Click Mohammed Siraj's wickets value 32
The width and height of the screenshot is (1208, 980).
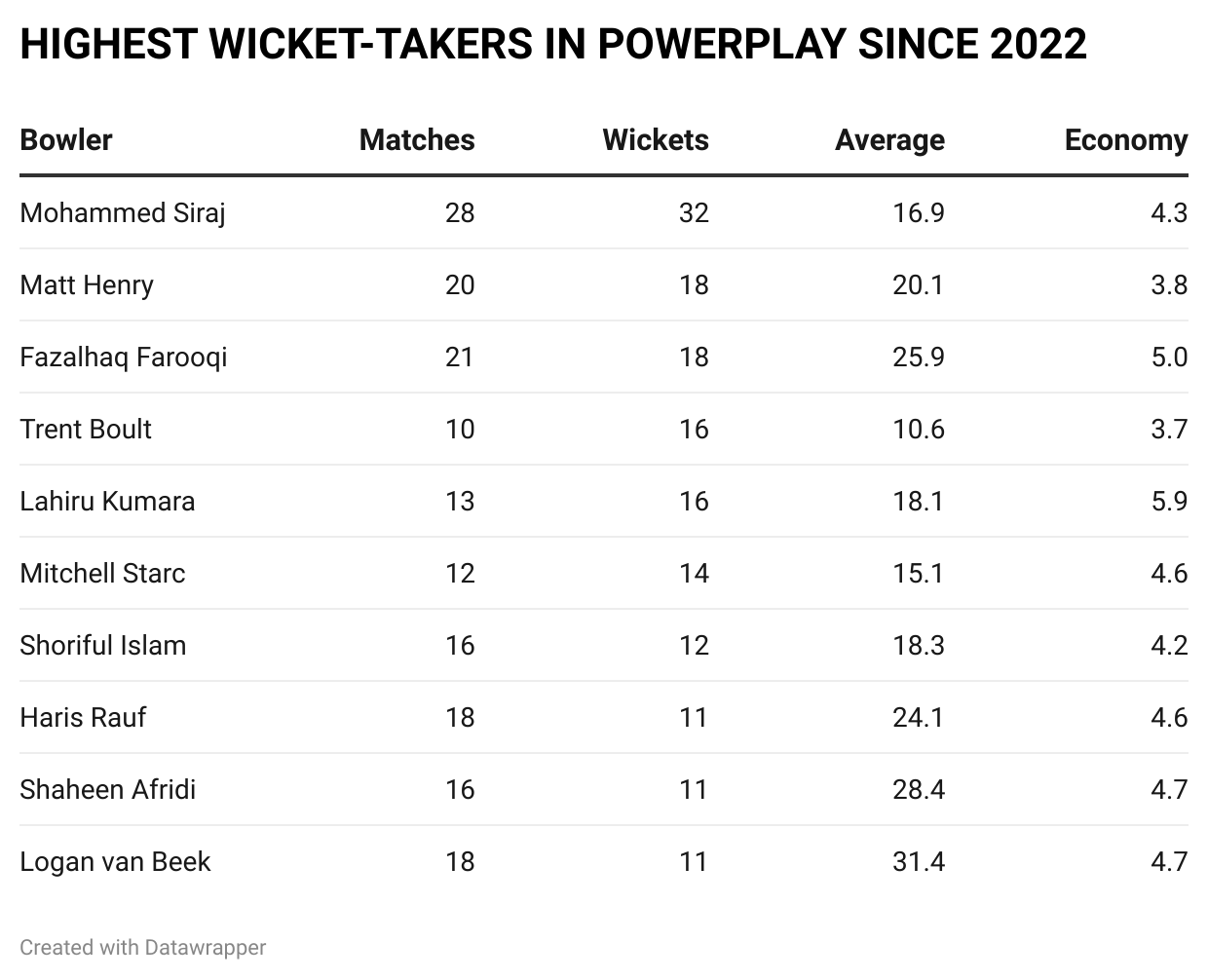click(694, 212)
